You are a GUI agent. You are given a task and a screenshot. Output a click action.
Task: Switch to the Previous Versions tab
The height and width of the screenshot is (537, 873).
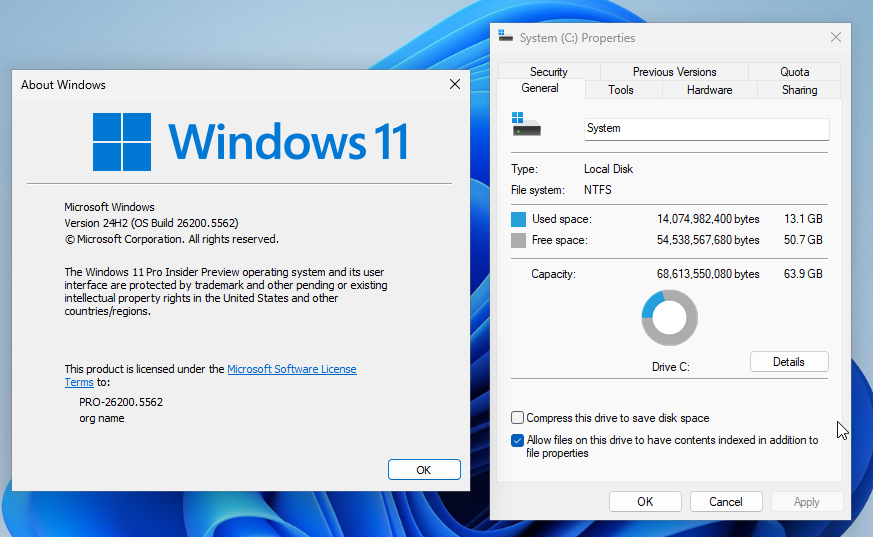pos(674,72)
